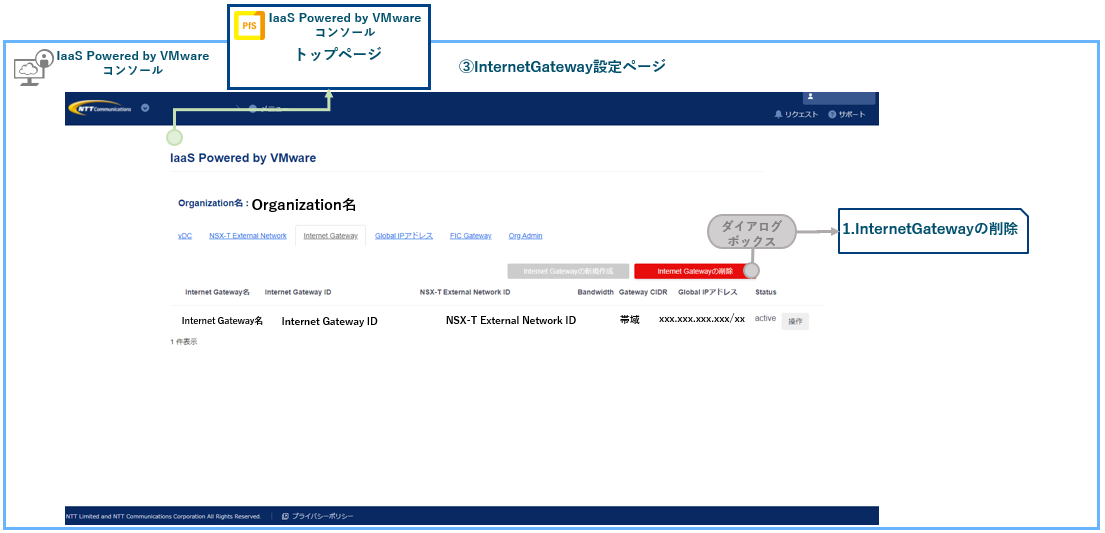The image size is (1105, 533).
Task: Switch to the vDC tab
Action: pyautogui.click(x=185, y=235)
